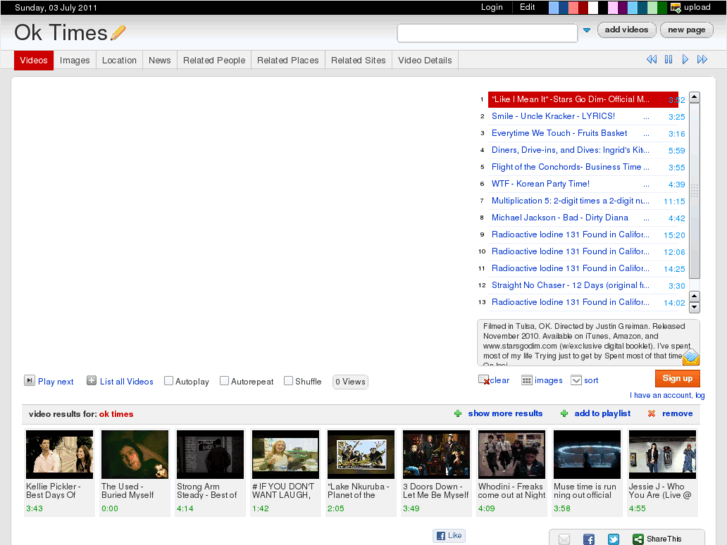The image size is (727, 545).
Task: Pause playback using the pause icon
Action: click(668, 59)
